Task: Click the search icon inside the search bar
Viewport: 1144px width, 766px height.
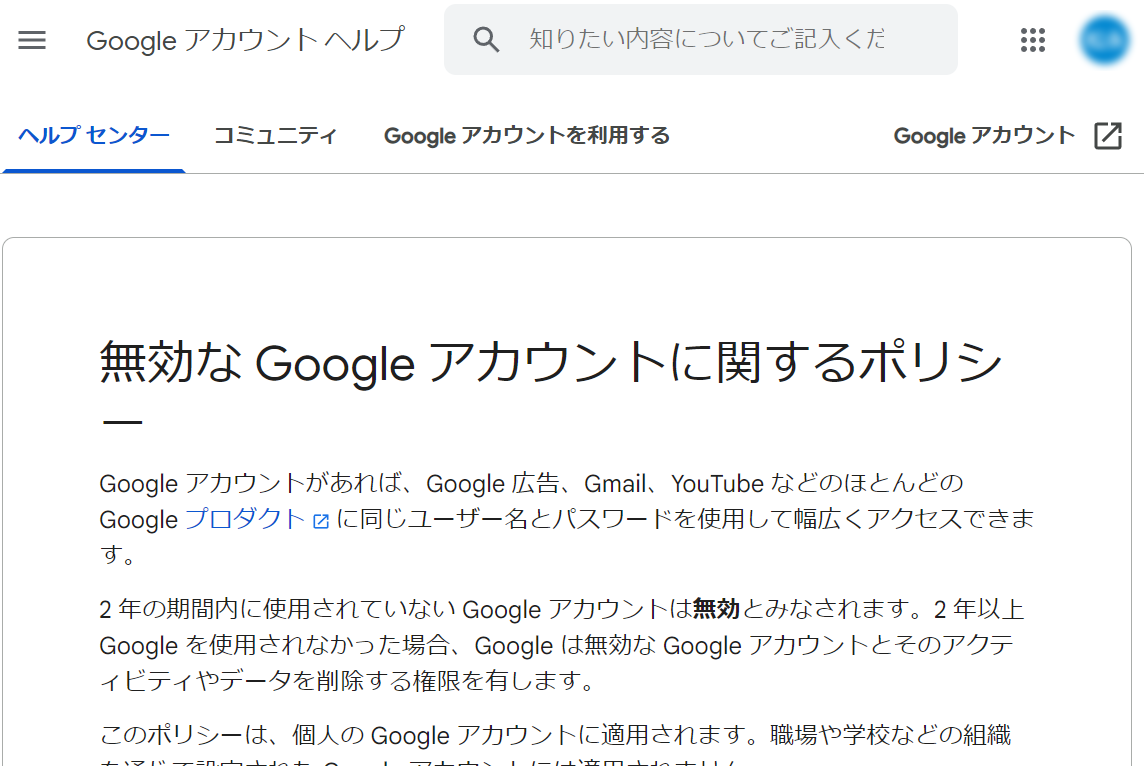Action: tap(486, 39)
